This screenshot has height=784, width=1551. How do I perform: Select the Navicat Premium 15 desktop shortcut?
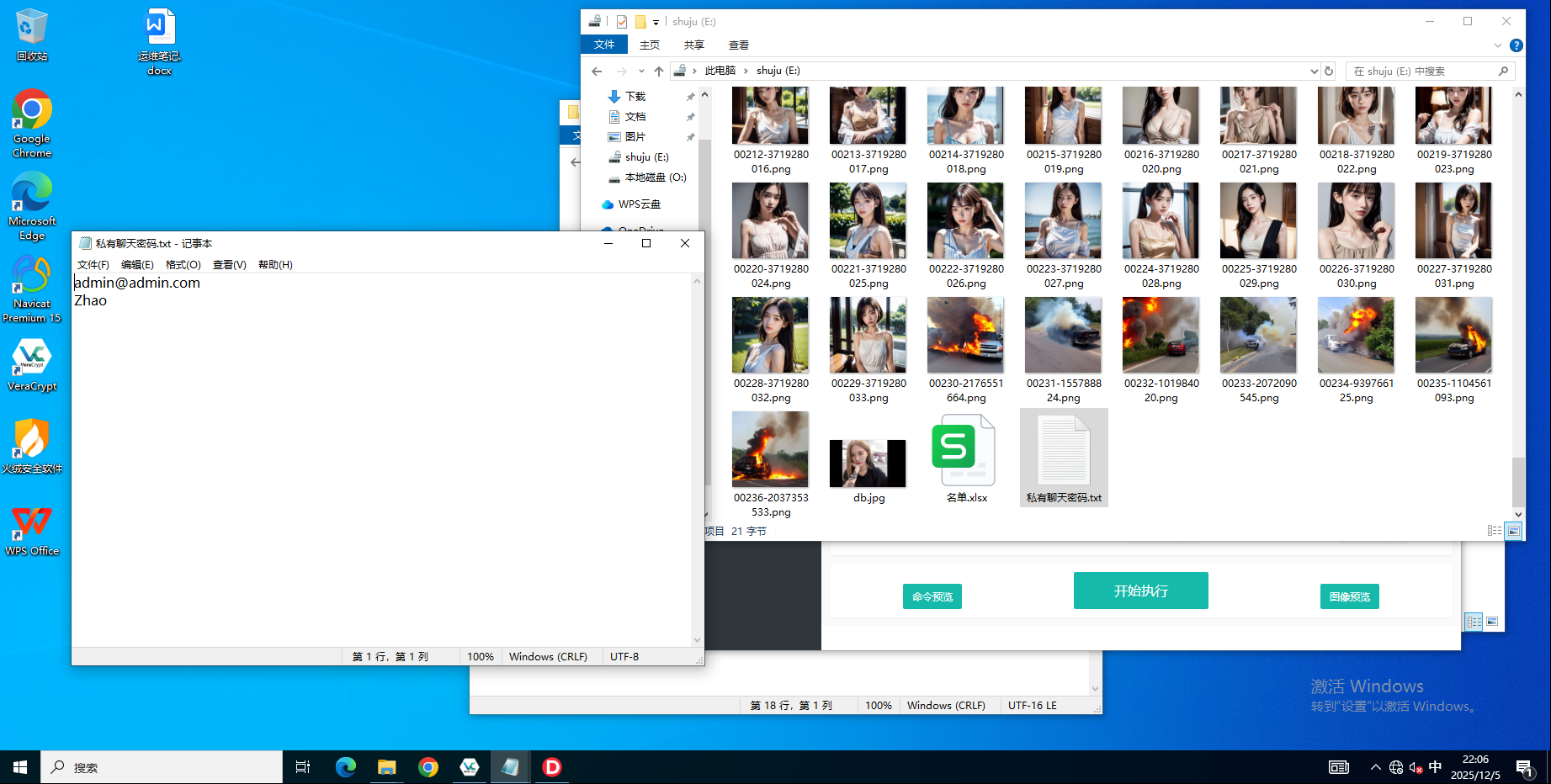tap(32, 289)
